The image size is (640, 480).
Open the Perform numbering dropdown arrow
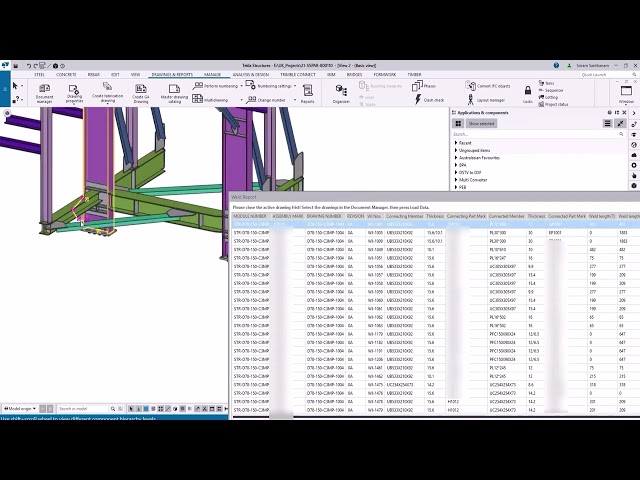pyautogui.click(x=241, y=86)
